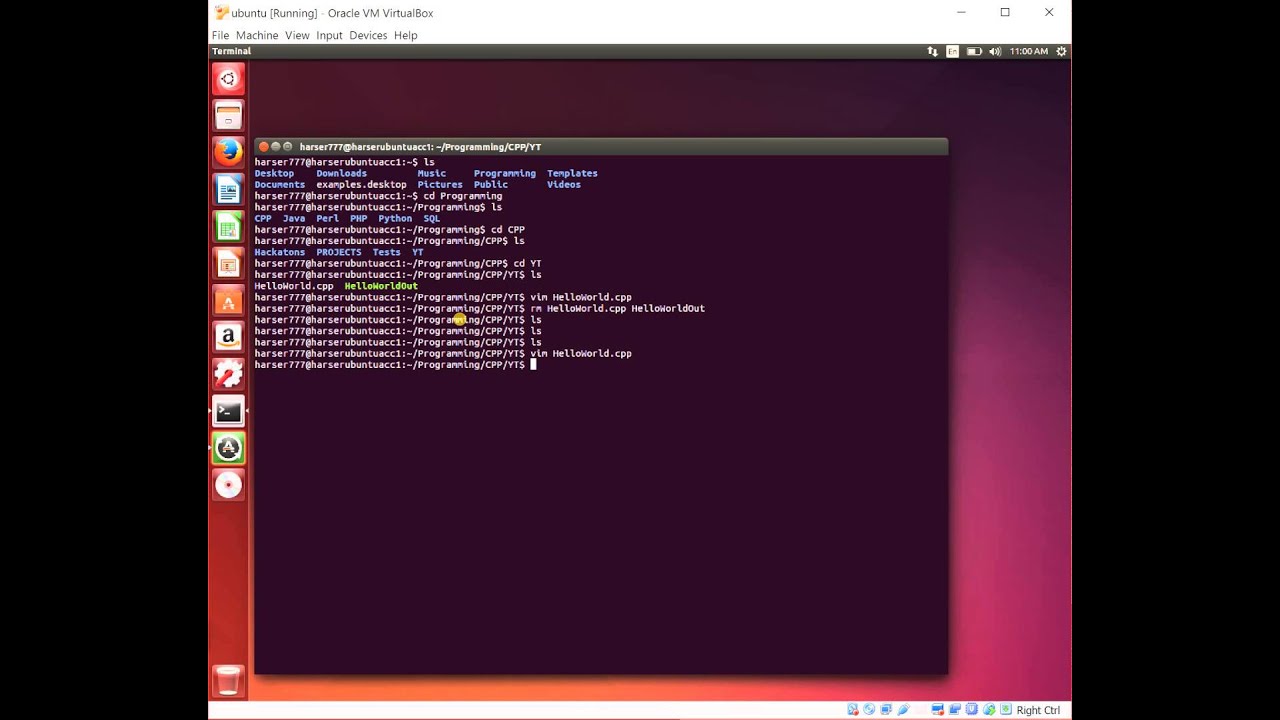Open LibreOffice Writer from the launcher
Viewport: 1280px width, 720px height.
[x=228, y=189]
